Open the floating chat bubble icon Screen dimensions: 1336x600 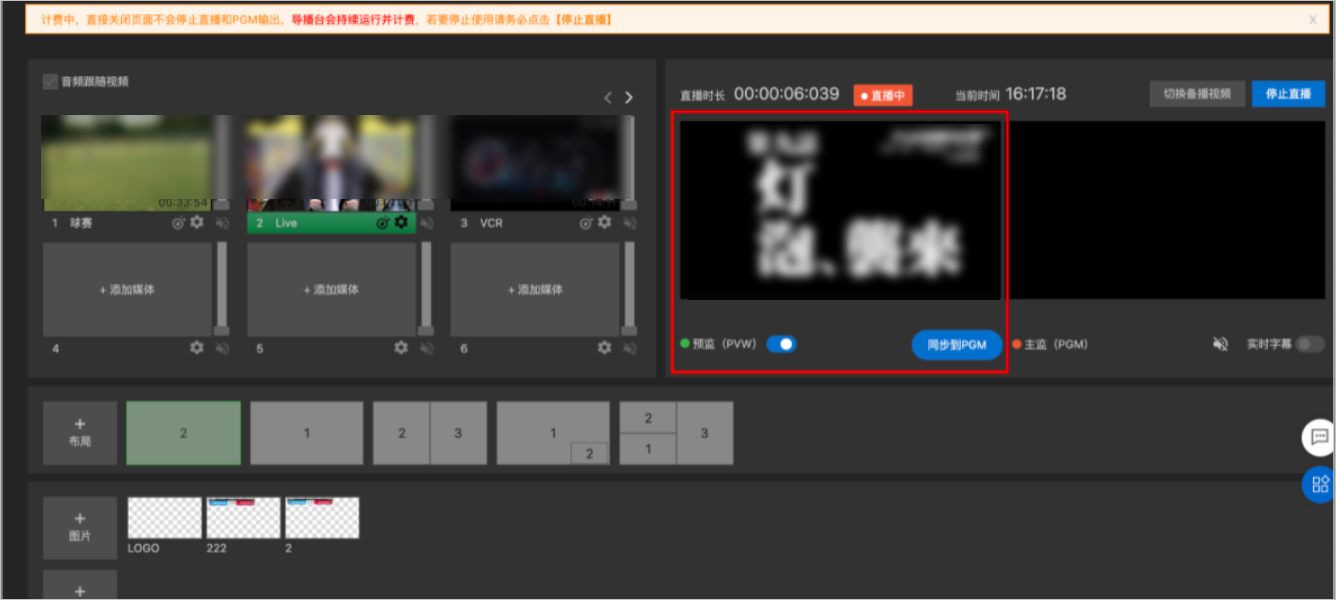pyautogui.click(x=1319, y=437)
